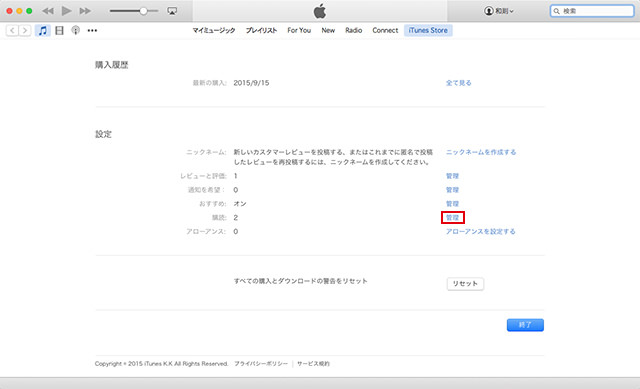Click the copyright iTunes K.K. text
Image resolution: width=640 pixels, height=389 pixels.
tap(161, 364)
